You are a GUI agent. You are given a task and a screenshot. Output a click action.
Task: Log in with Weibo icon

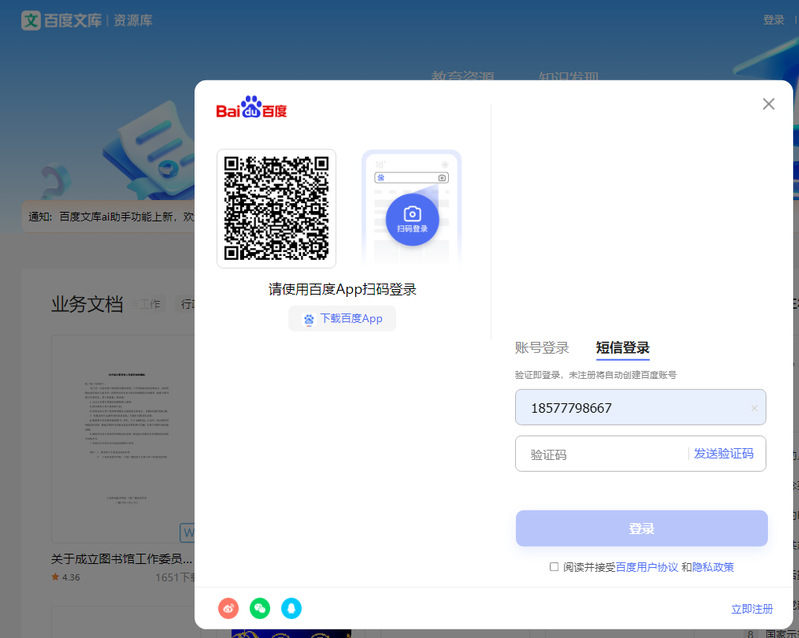[x=229, y=608]
